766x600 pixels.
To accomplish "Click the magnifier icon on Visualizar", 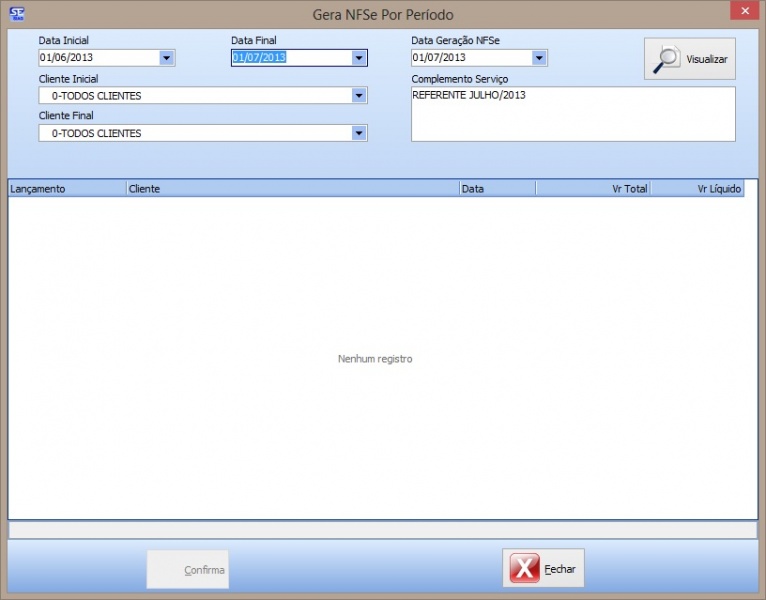I will 666,59.
